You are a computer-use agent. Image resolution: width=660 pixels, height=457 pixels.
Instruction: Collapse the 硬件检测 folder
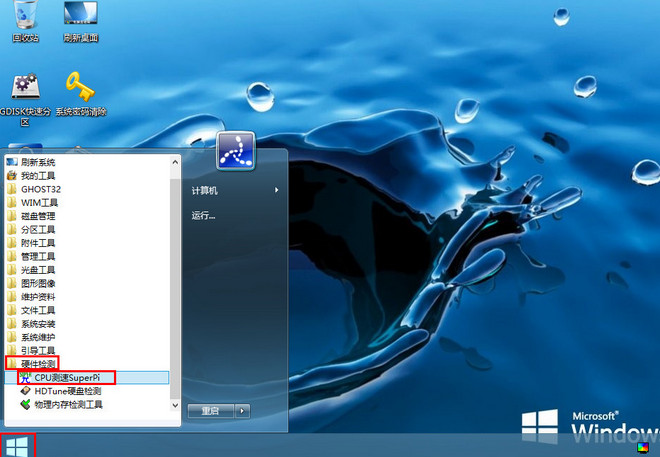[x=38, y=364]
